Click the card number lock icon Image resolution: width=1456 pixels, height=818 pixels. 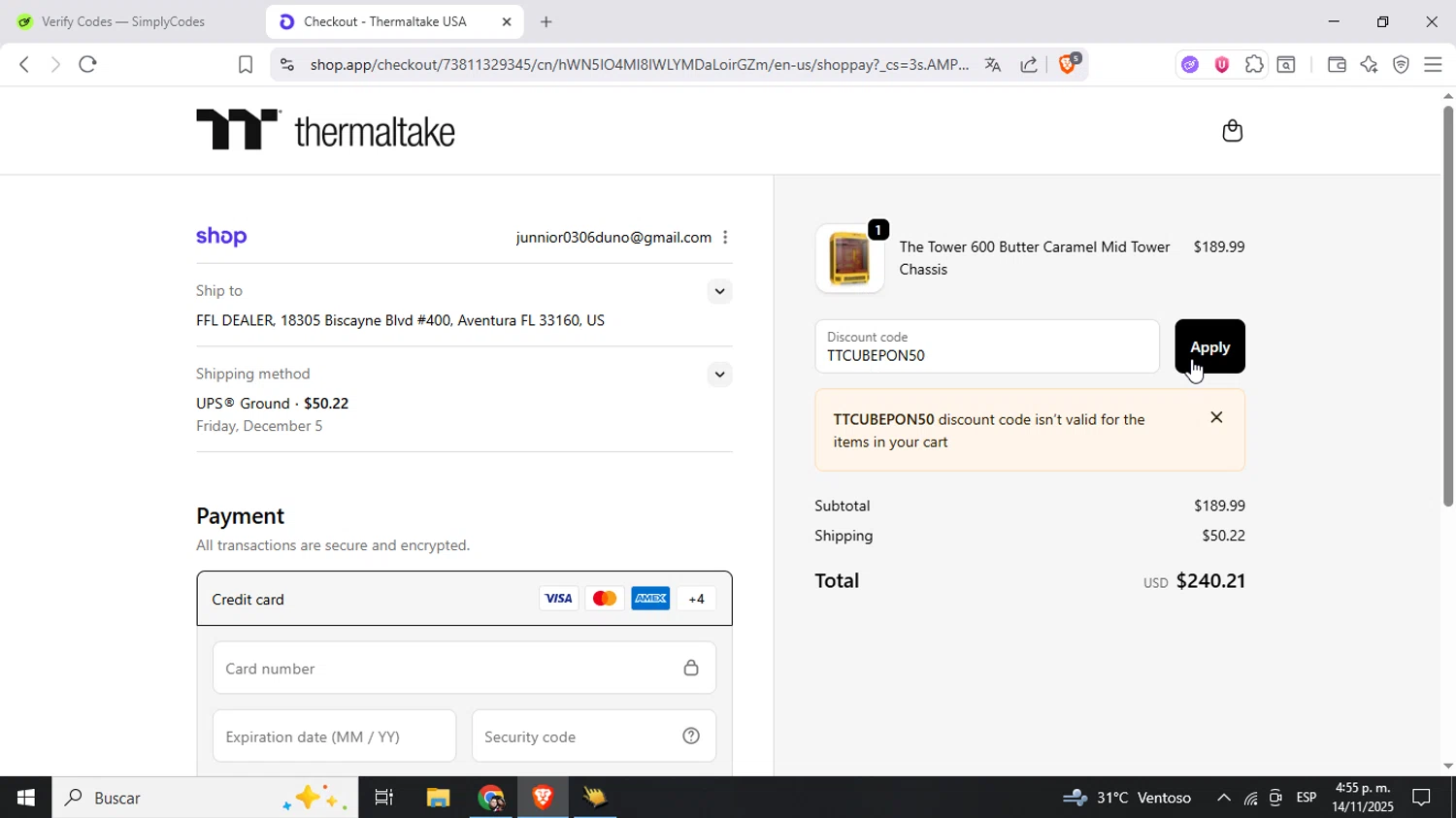[x=691, y=668]
